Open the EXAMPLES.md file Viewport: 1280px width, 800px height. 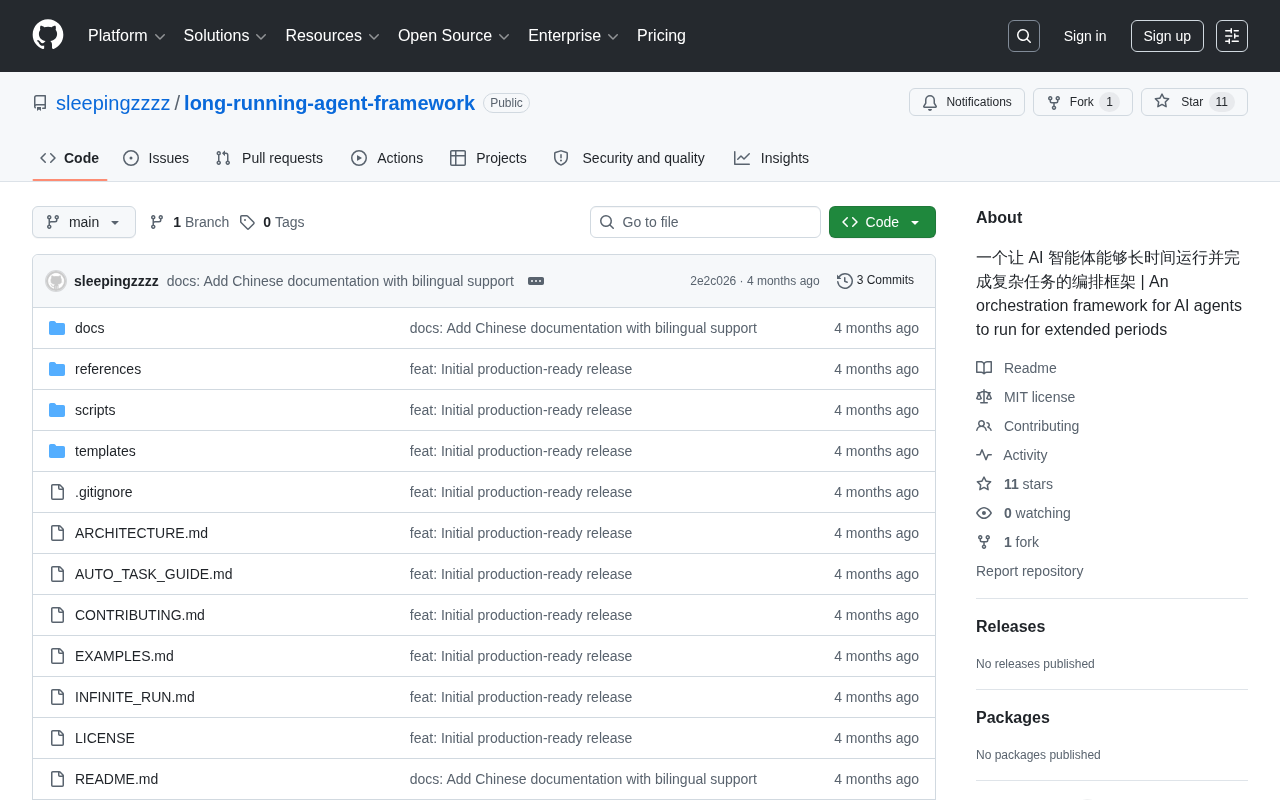[x=124, y=656]
